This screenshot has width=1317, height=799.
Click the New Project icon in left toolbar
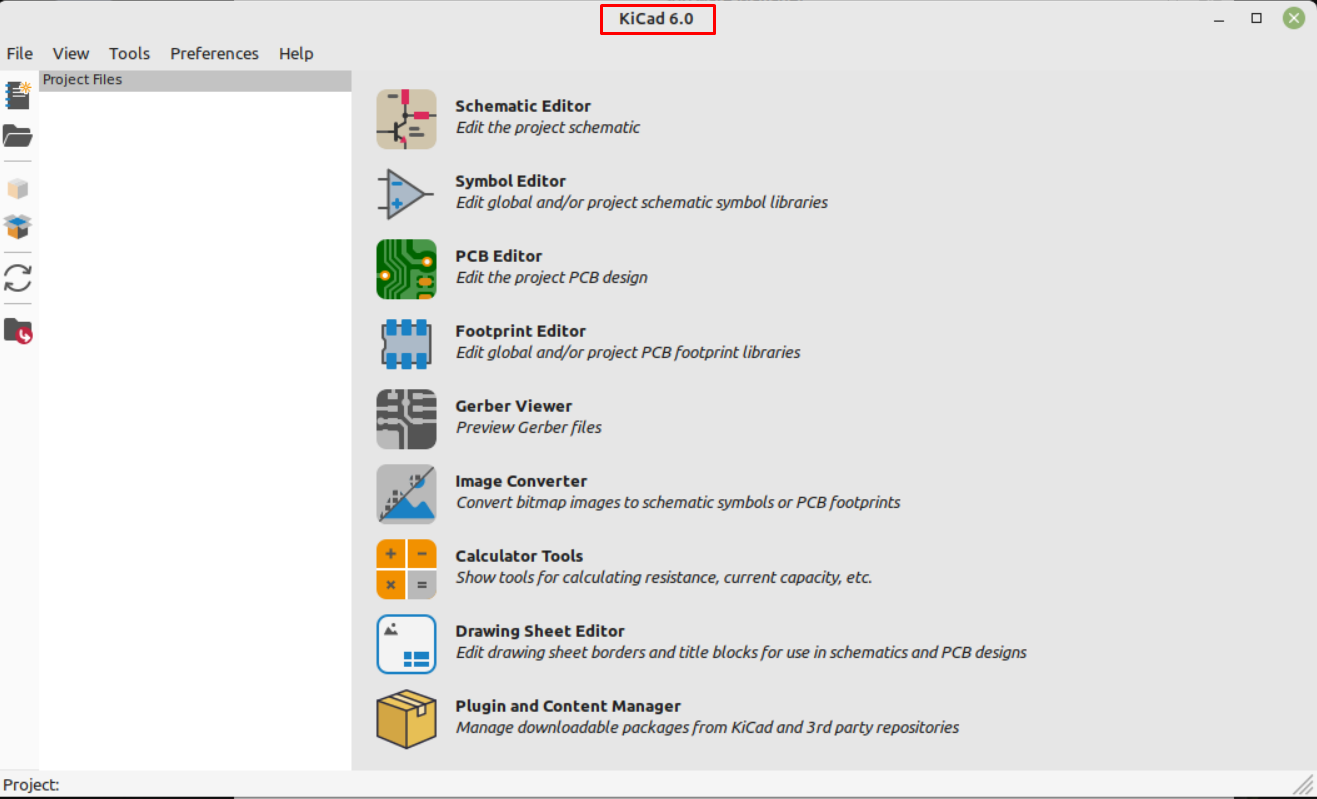[x=18, y=95]
